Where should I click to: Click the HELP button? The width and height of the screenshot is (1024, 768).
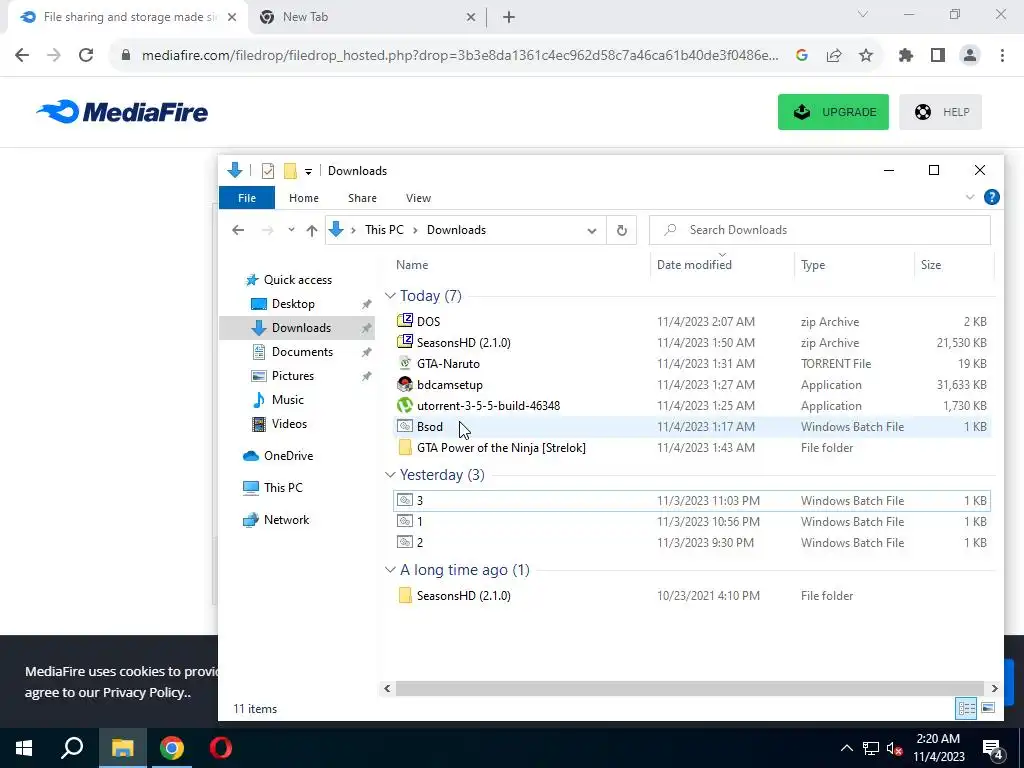tap(940, 112)
